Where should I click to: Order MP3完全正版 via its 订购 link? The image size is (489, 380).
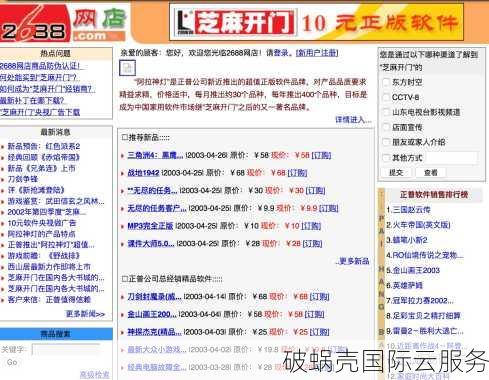311,226
